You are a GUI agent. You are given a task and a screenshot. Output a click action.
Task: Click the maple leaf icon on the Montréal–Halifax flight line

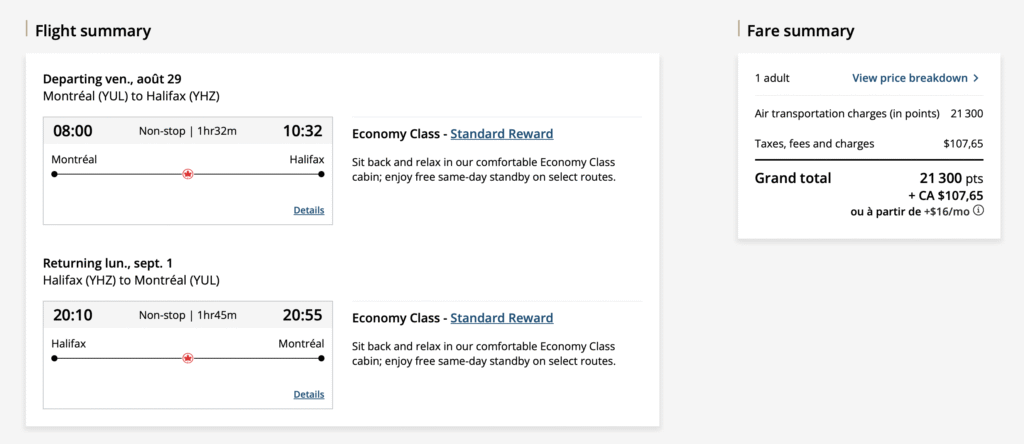(x=187, y=174)
